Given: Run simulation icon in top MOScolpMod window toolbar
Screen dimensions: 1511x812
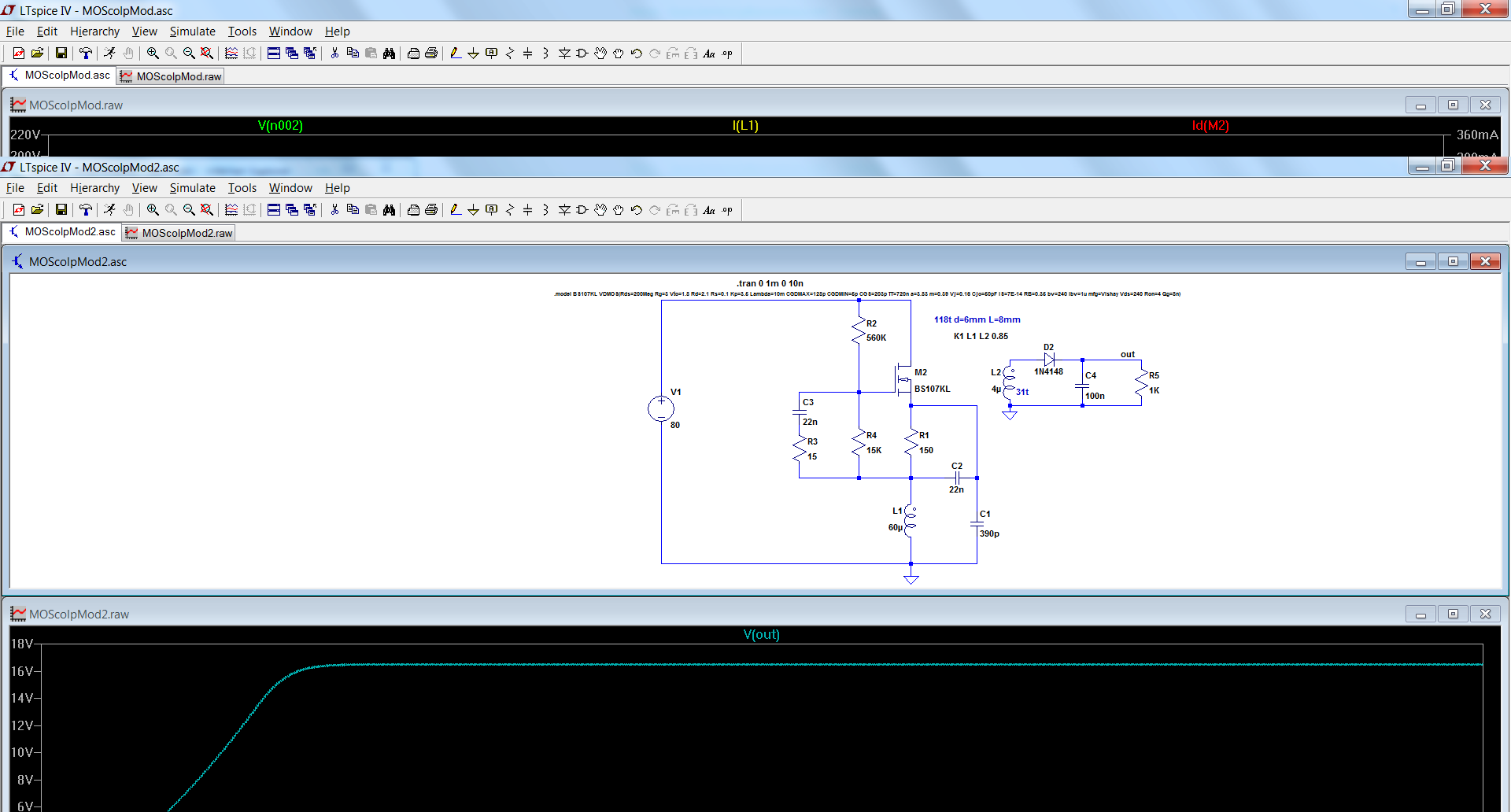Looking at the screenshot, I should [109, 54].
